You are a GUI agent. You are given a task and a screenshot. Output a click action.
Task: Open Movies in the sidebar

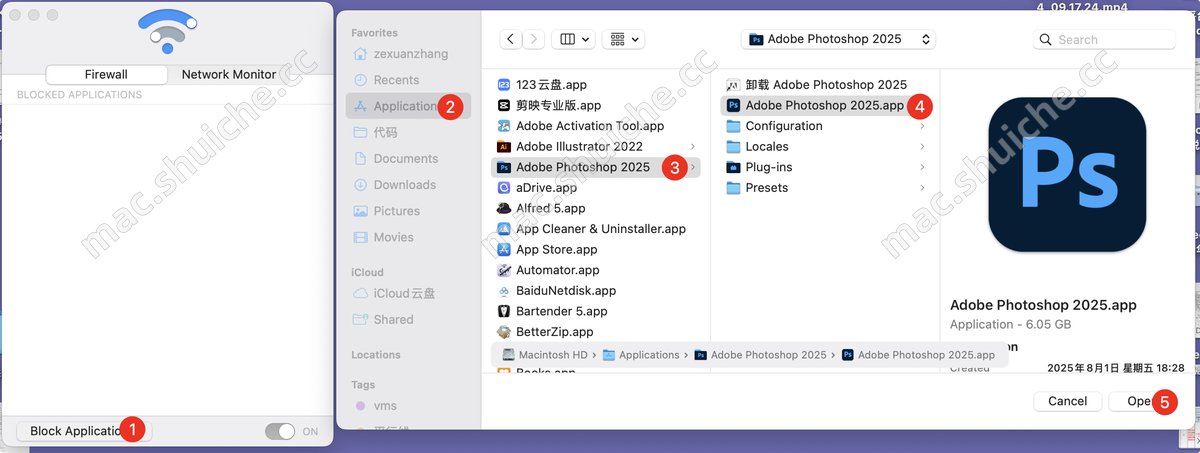408,237
